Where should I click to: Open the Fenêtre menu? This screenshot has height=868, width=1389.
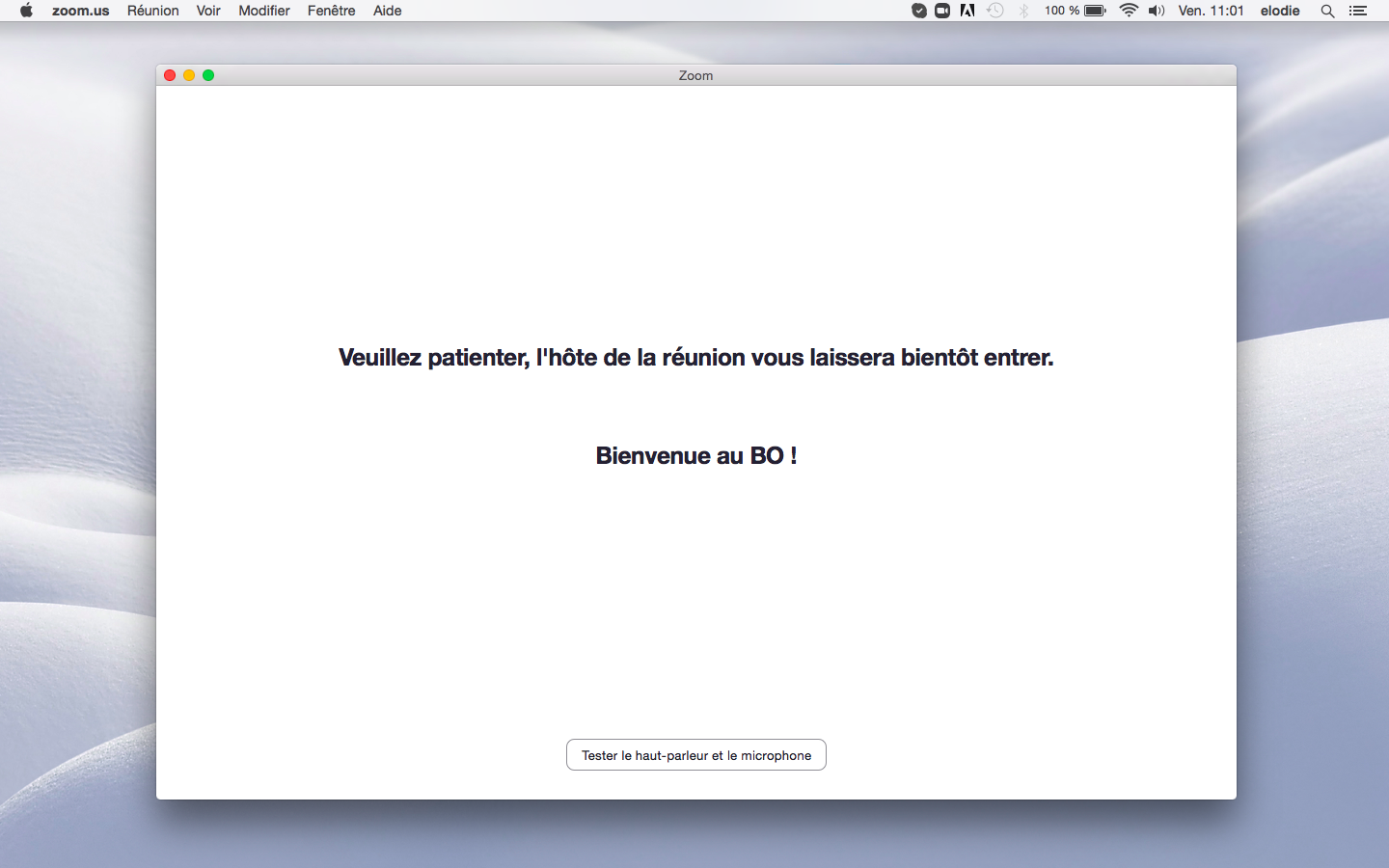click(331, 11)
